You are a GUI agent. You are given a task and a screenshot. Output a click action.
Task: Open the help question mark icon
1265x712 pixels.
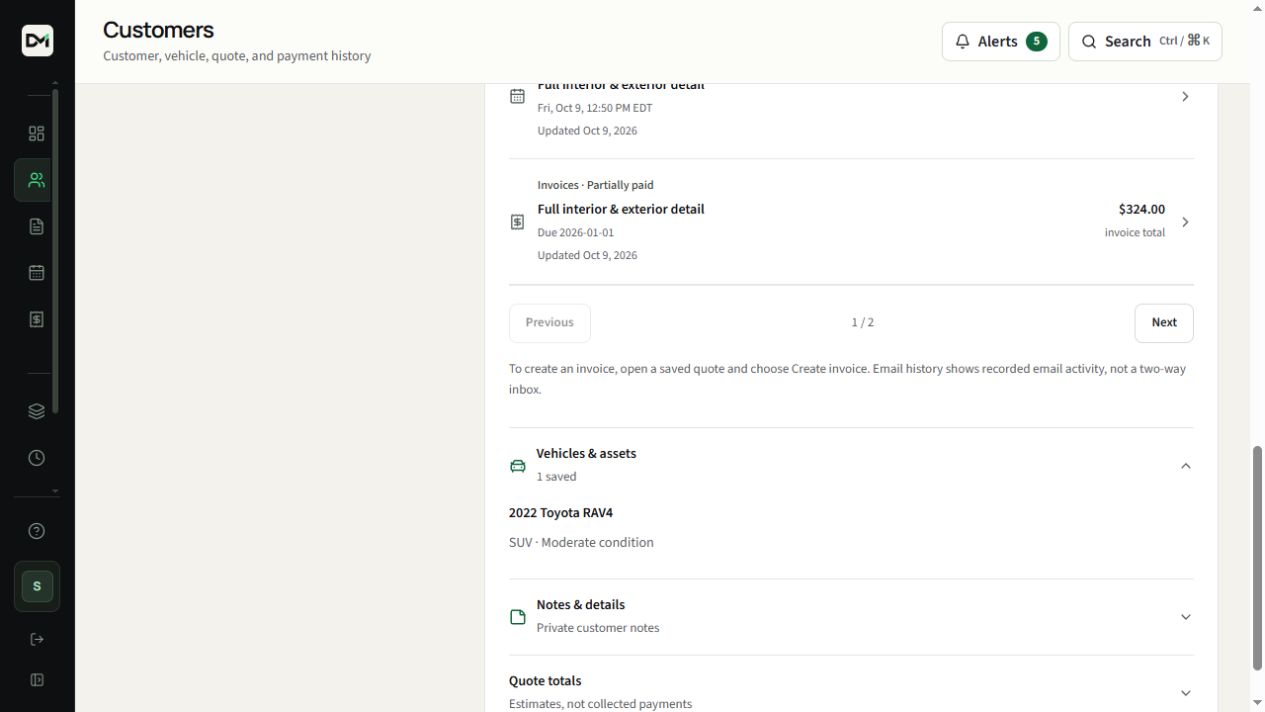[37, 531]
